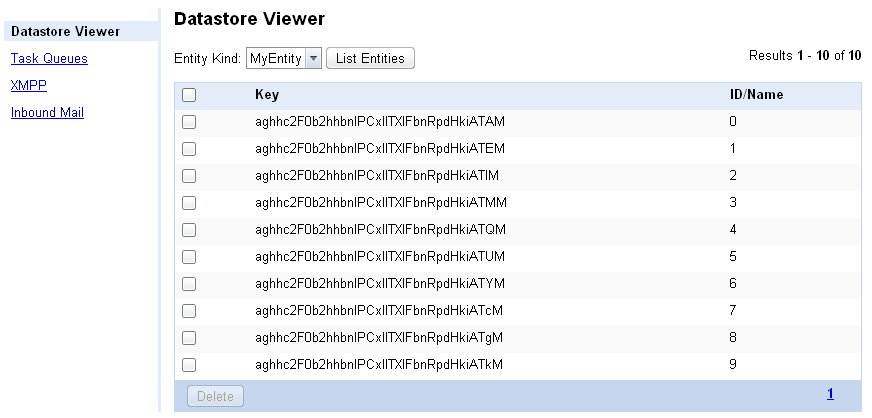Check the box beside entity ID 7

click(189, 311)
